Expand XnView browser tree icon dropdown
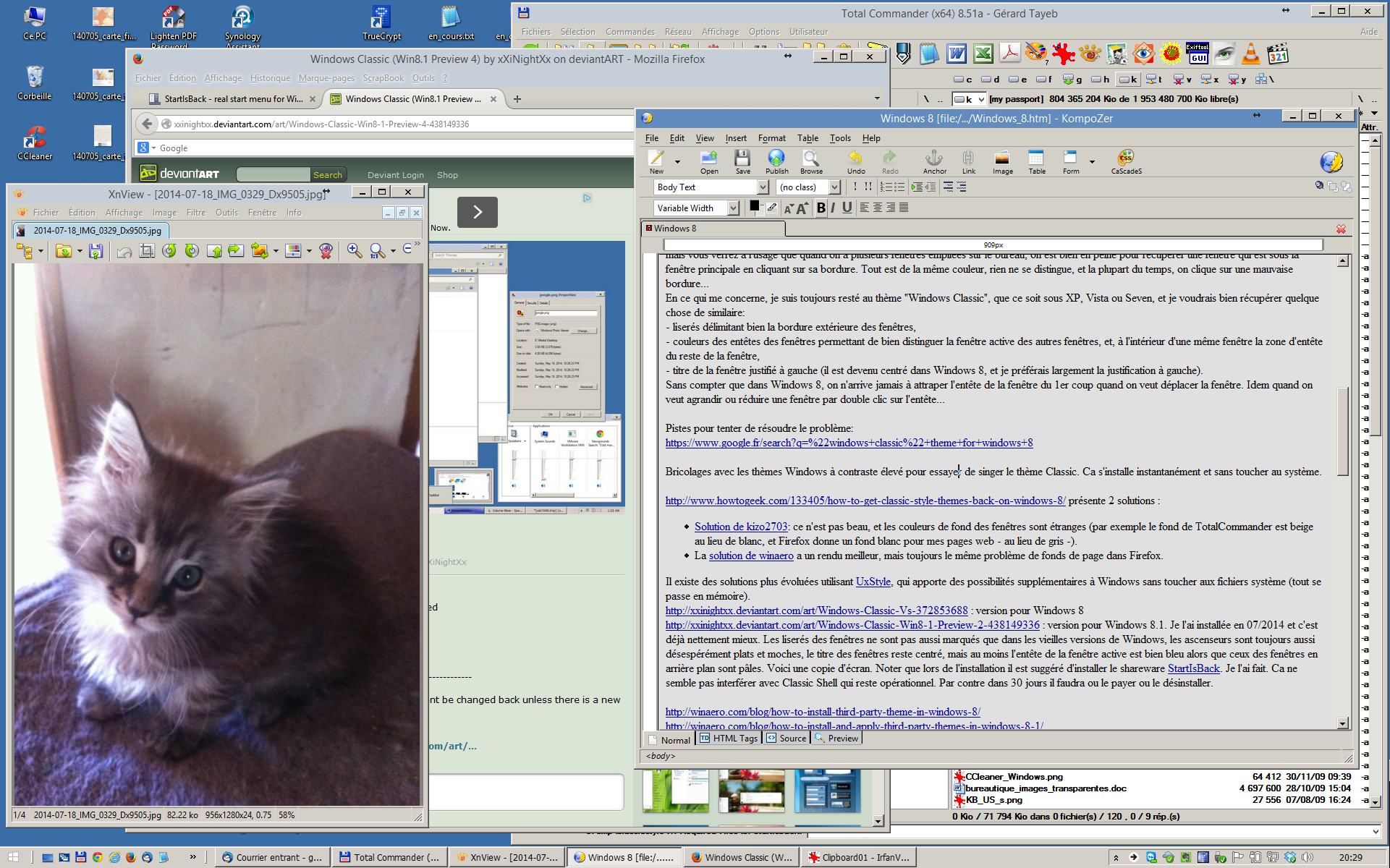The height and width of the screenshot is (868, 1390). [41, 251]
